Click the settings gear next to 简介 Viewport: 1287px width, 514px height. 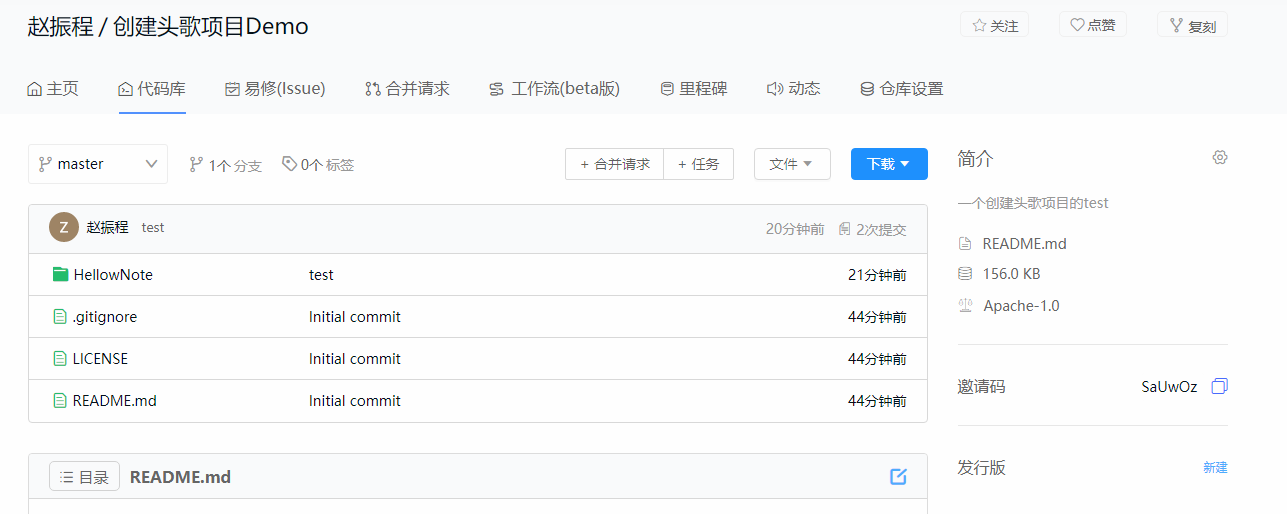1219,158
